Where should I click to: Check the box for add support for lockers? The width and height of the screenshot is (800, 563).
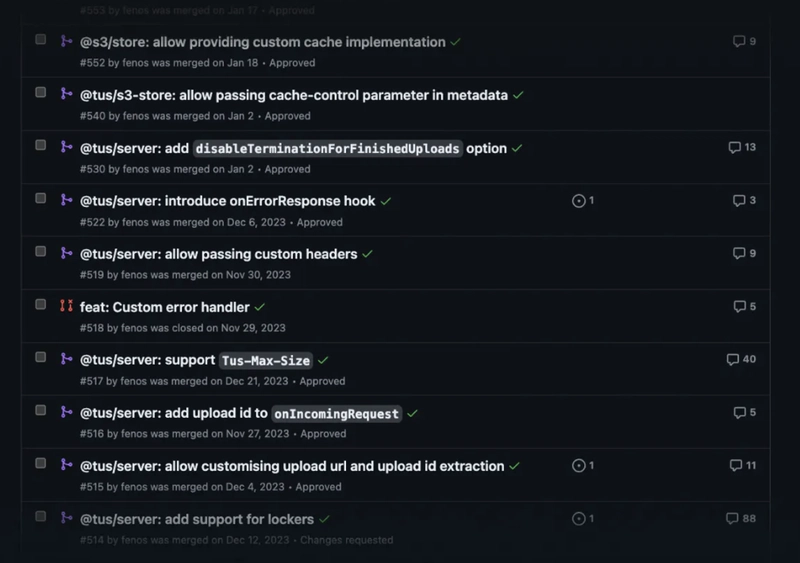[41, 516]
